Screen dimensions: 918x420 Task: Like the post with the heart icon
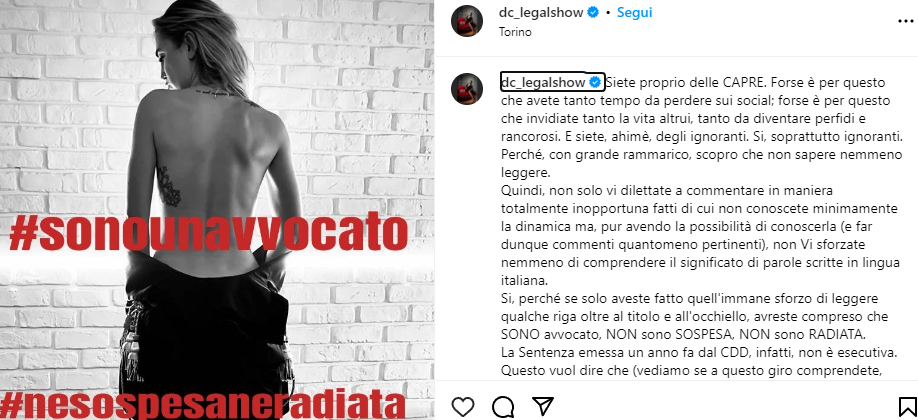click(463, 406)
